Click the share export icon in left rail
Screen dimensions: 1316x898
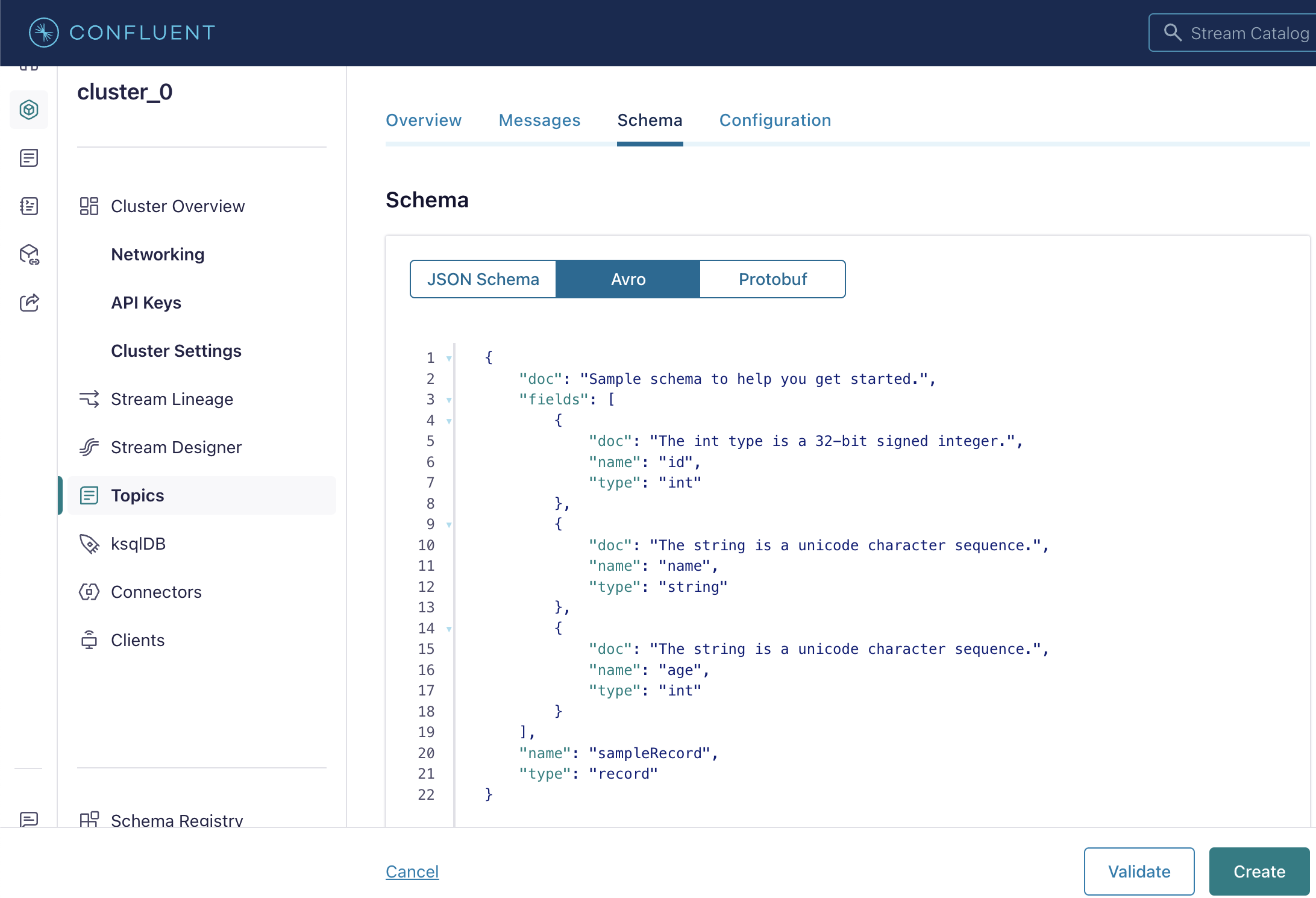tap(29, 303)
